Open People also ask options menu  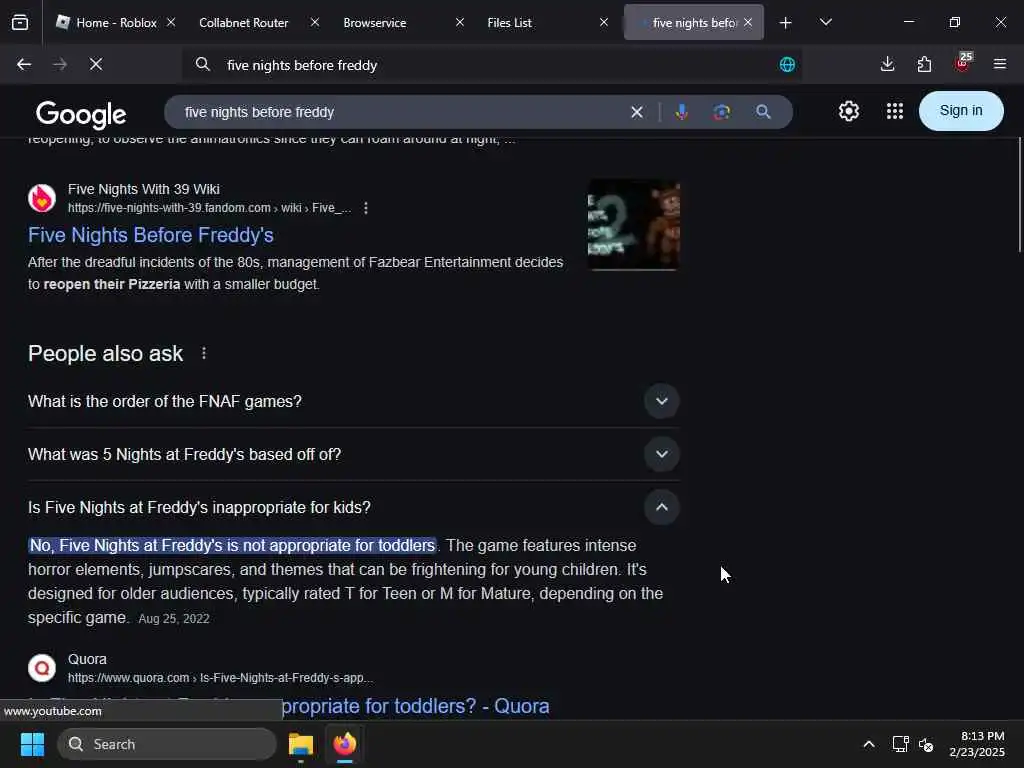pos(204,353)
